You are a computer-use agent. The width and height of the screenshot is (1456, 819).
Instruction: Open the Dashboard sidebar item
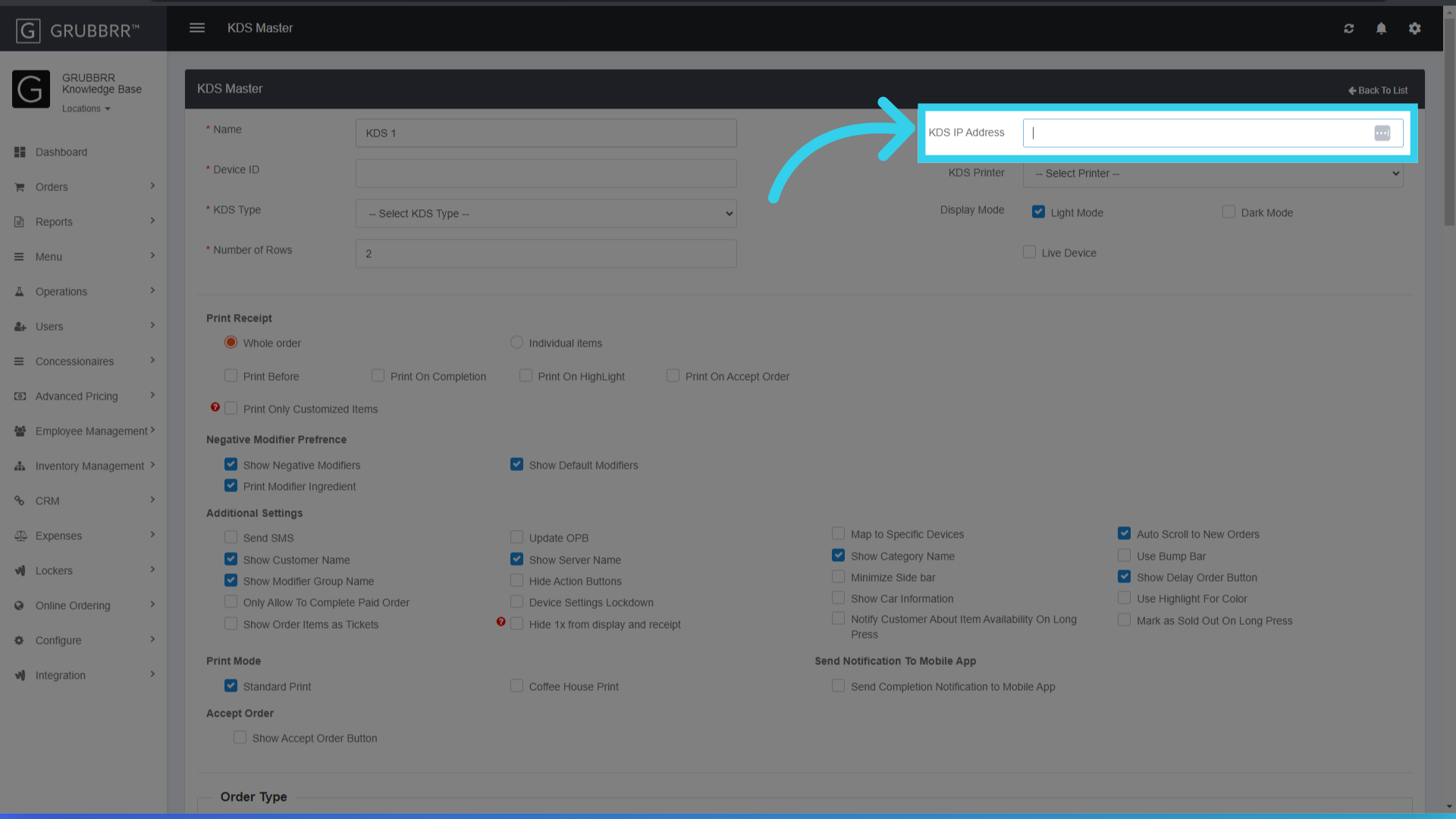click(61, 152)
